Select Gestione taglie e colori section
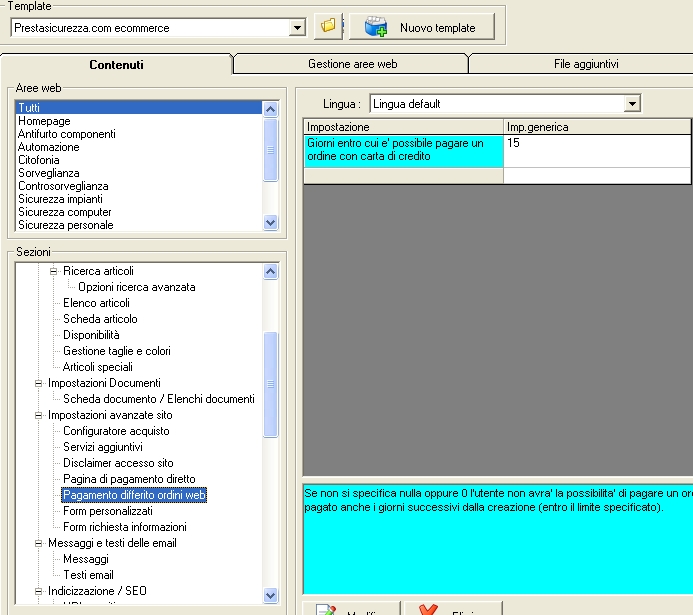693x615 pixels. pyautogui.click(x=116, y=351)
